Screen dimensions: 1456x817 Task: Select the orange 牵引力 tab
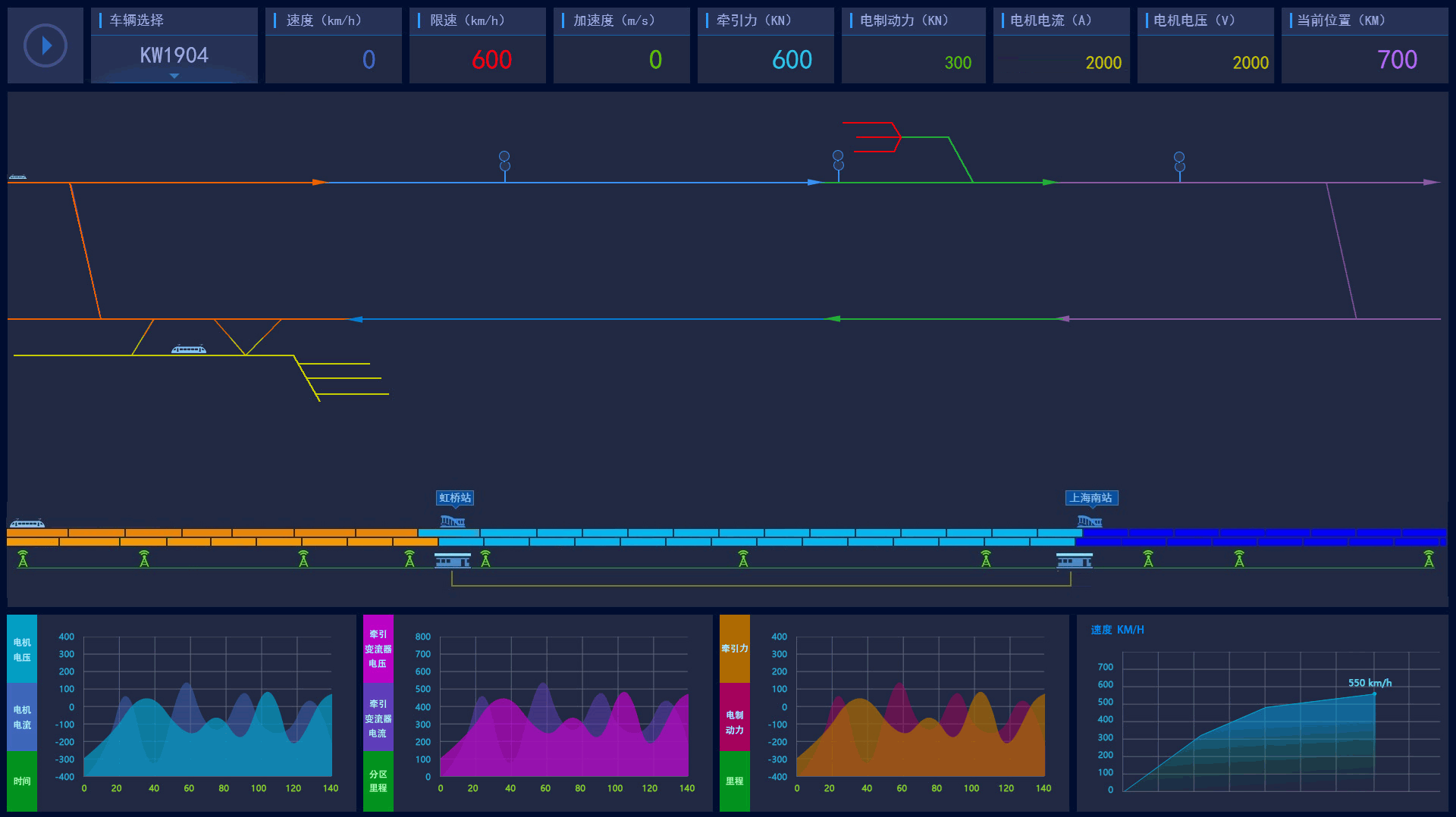point(734,649)
